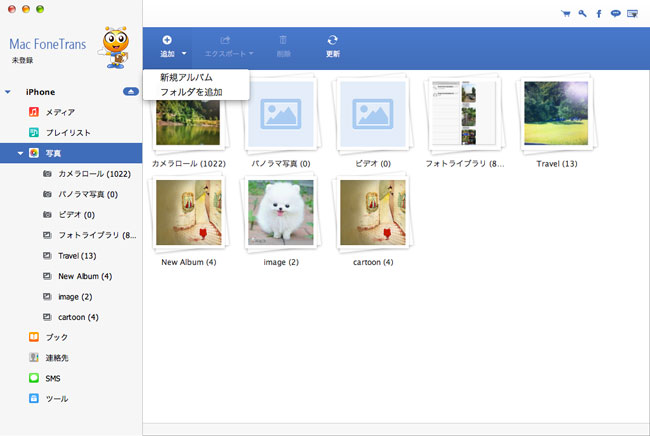Collapse the iPhone device tree
The height and width of the screenshot is (436, 650).
[8, 92]
